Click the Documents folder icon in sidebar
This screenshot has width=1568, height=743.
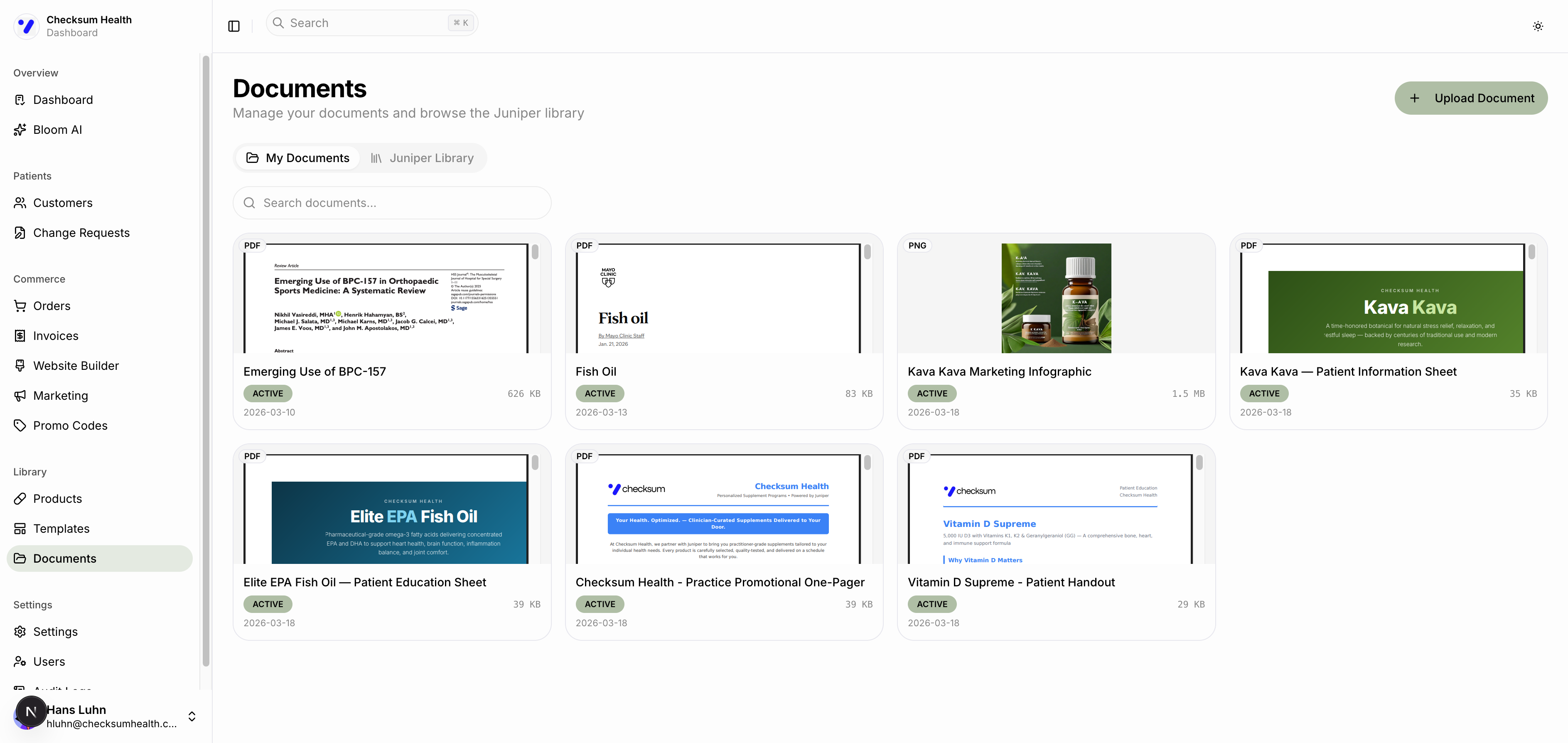click(x=20, y=558)
